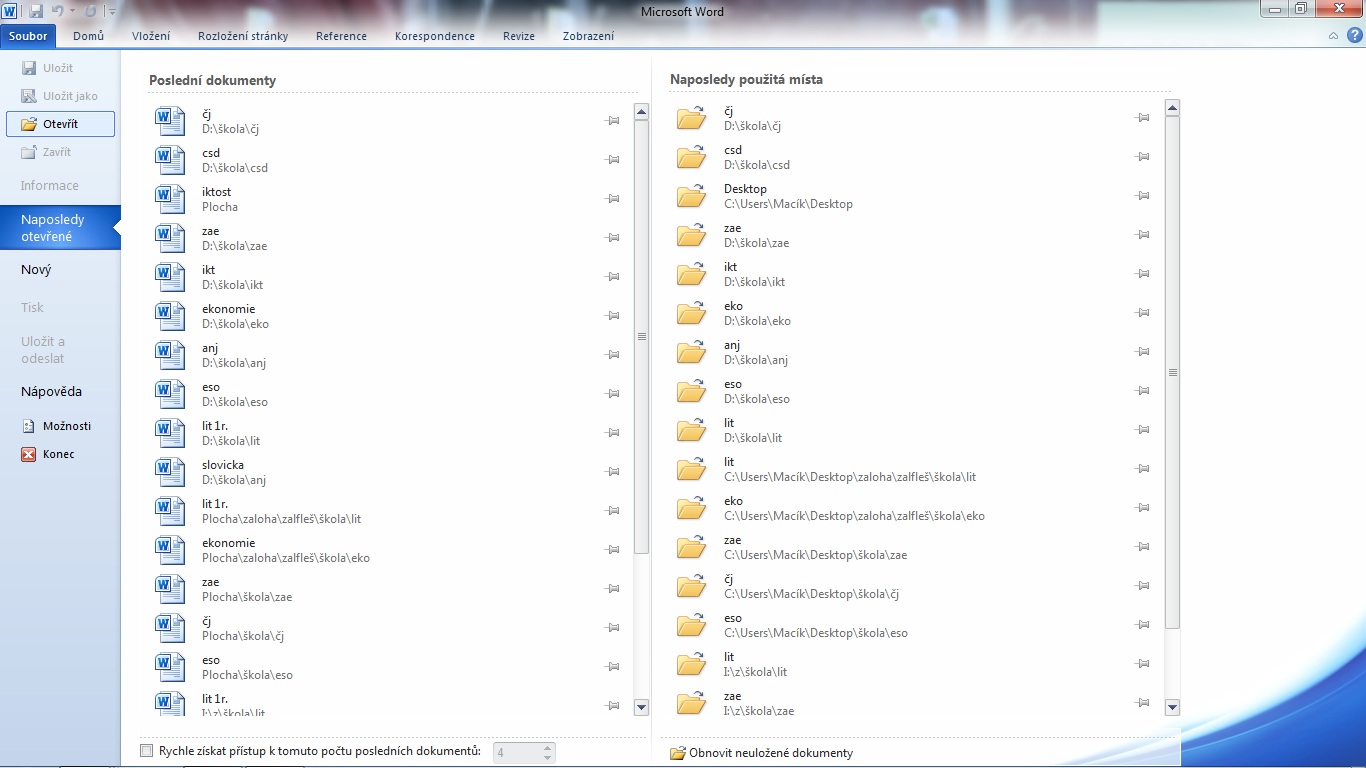Pin the iktost document to the list
1366x768 pixels.
point(613,199)
